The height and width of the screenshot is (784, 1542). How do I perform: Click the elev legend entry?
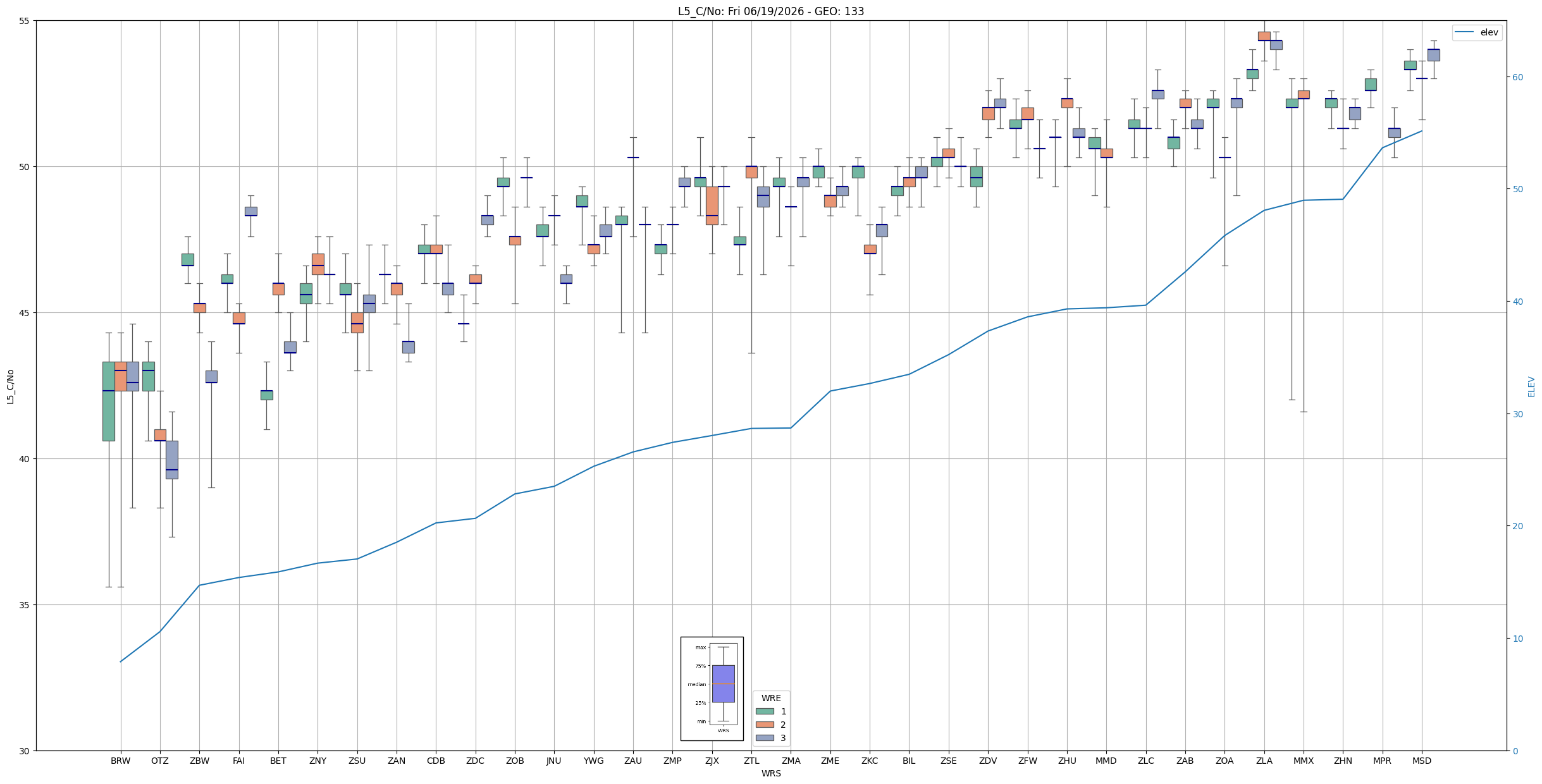tap(1477, 32)
